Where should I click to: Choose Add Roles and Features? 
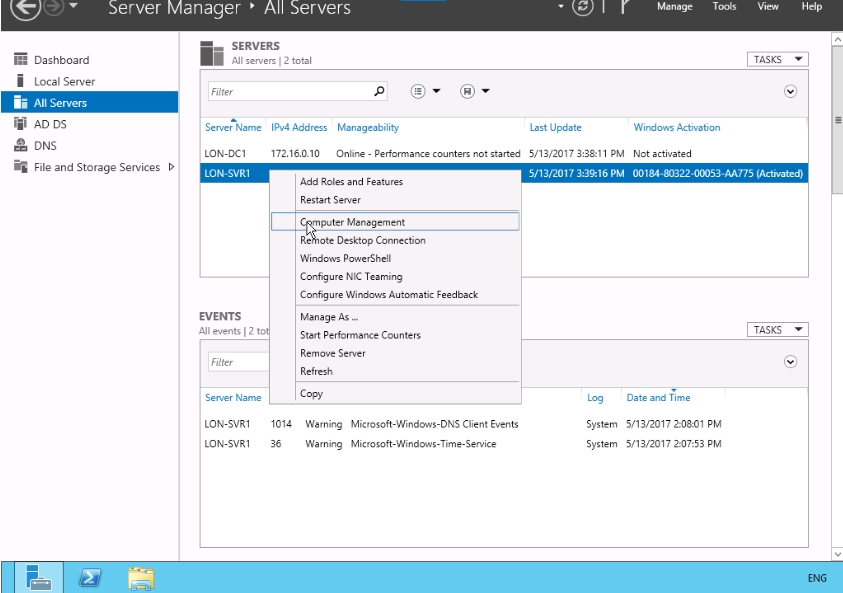[395, 182]
